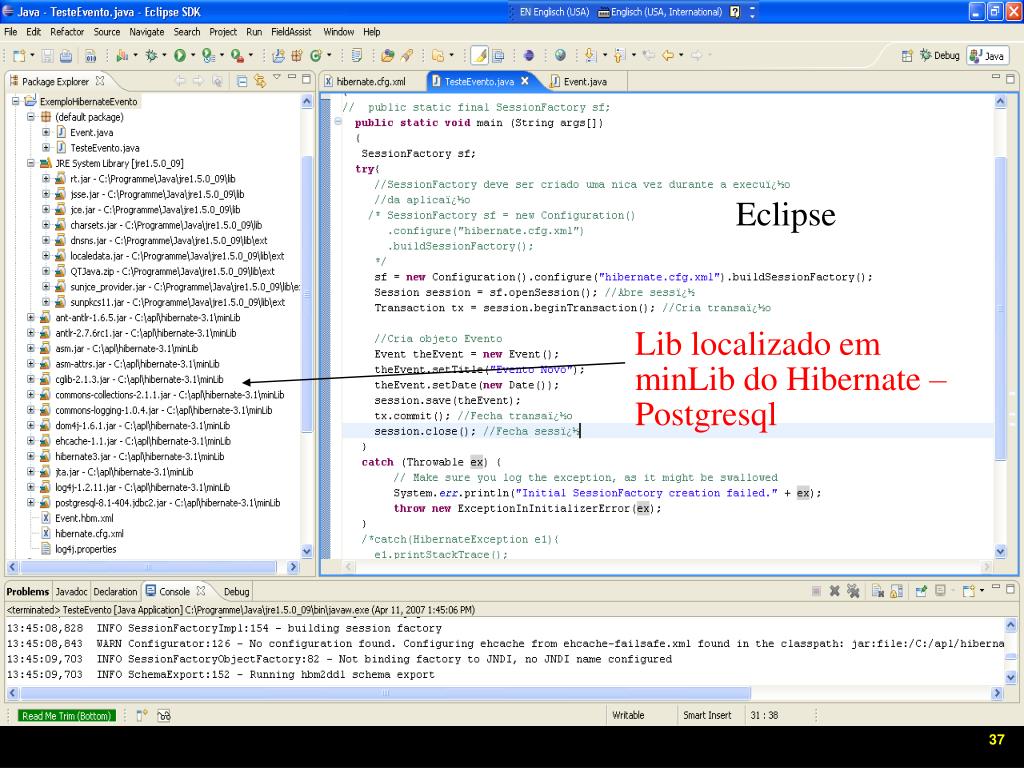Toggle Link with Editor in Package Explorer
This screenshot has width=1024, height=768.
260,81
